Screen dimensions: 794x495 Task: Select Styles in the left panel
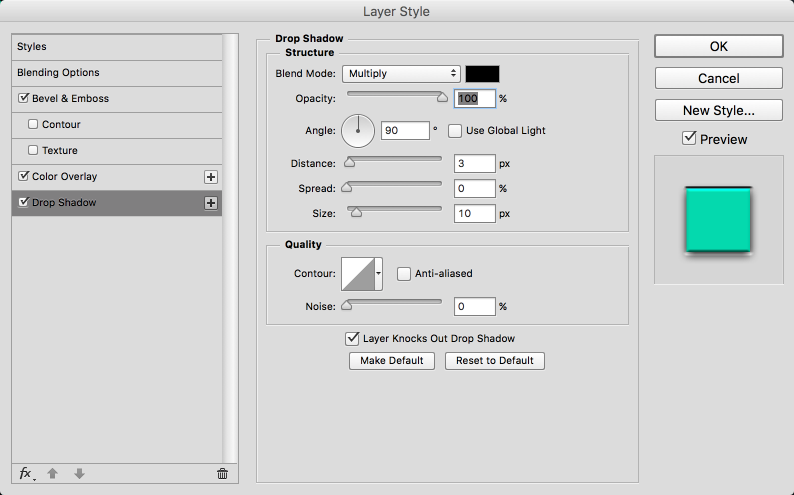coord(32,47)
